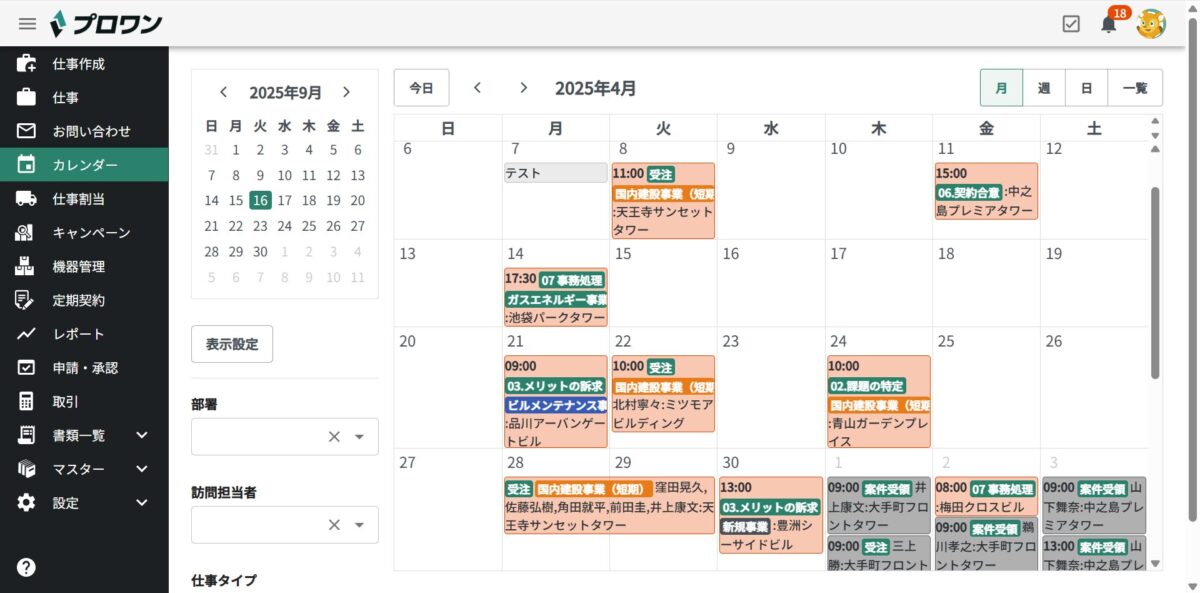Click calendar vertical scrollbar thumb

(1155, 283)
